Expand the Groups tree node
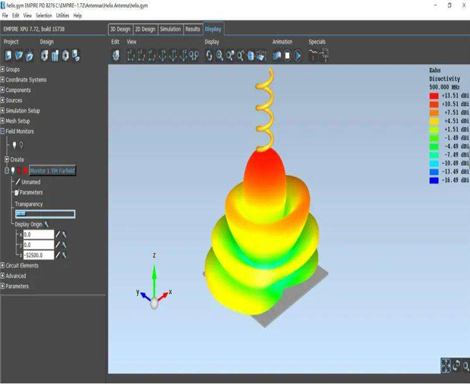470x384 pixels. [x=3, y=69]
